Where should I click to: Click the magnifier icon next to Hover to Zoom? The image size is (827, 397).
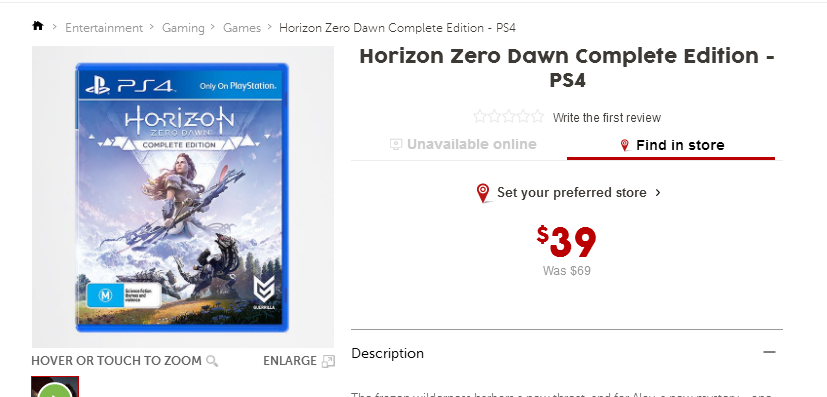click(212, 361)
